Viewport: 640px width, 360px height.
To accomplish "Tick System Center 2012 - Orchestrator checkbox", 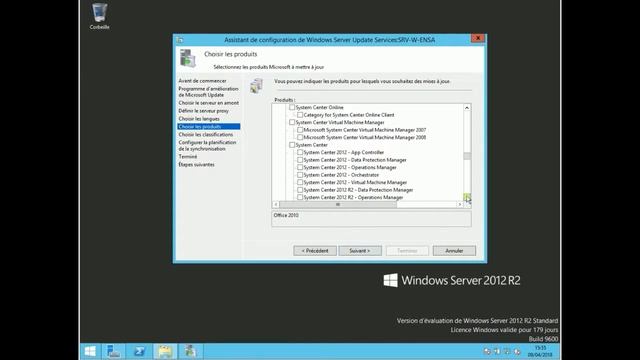I will [x=300, y=175].
